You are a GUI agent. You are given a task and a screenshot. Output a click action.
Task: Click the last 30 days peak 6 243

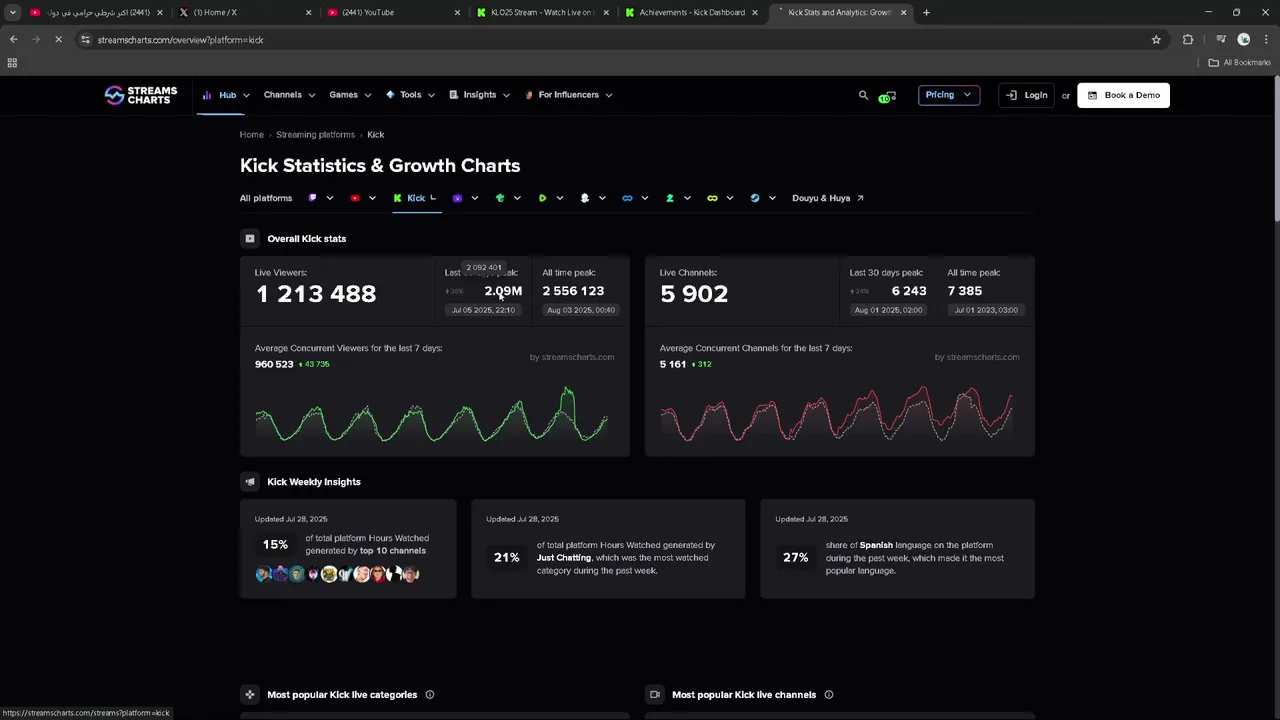click(x=909, y=291)
